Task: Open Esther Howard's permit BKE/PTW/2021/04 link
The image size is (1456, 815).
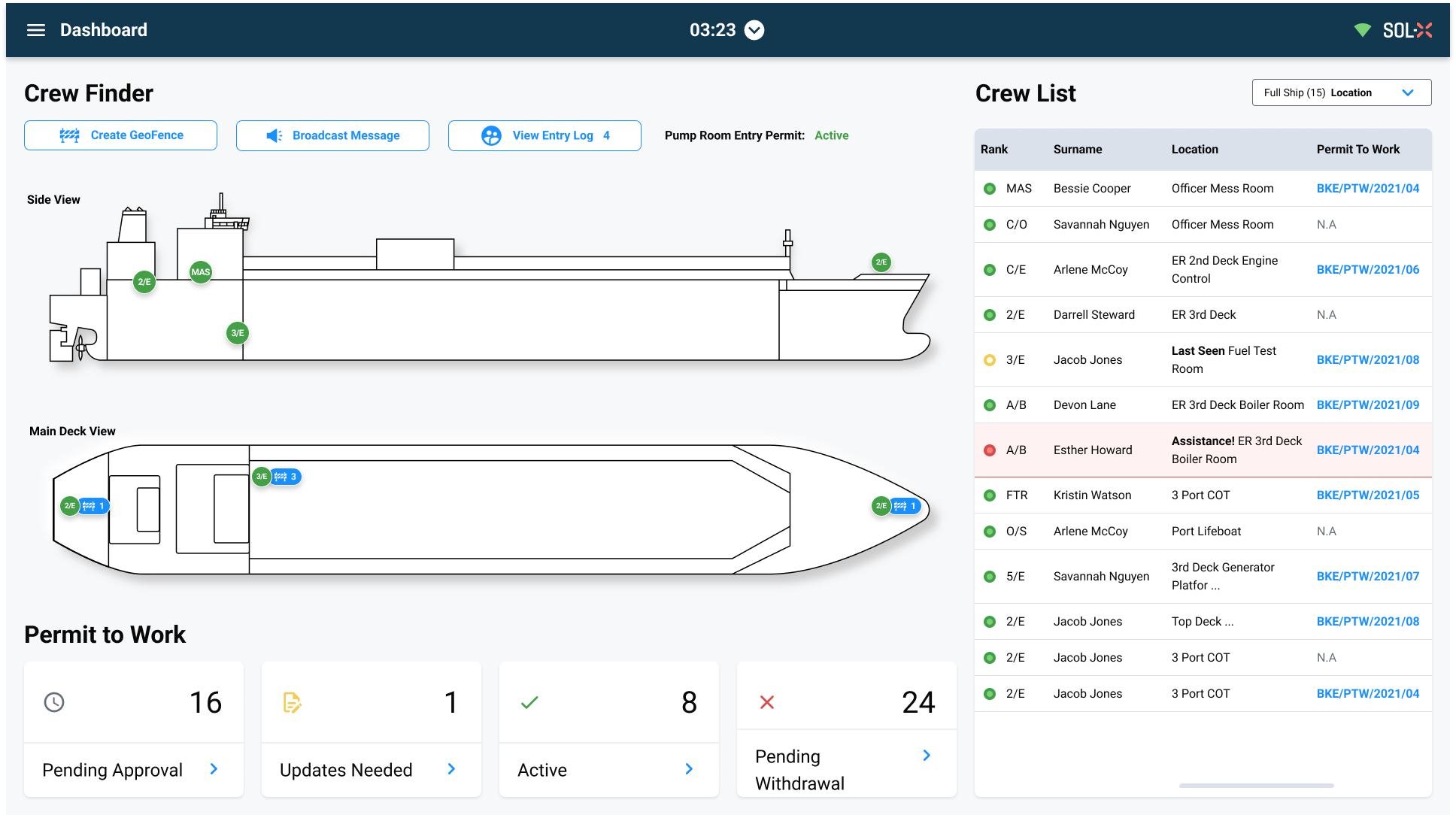Action: coord(1367,450)
